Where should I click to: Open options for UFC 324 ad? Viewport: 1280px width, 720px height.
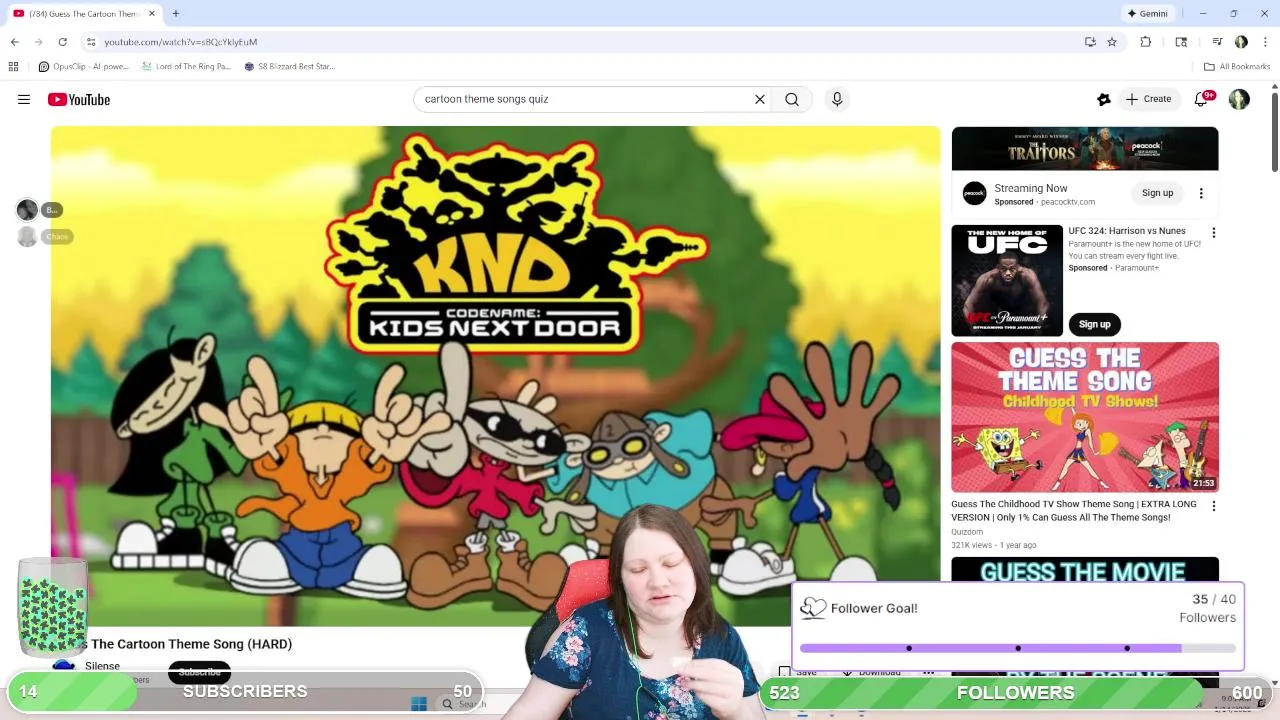coord(1214,233)
